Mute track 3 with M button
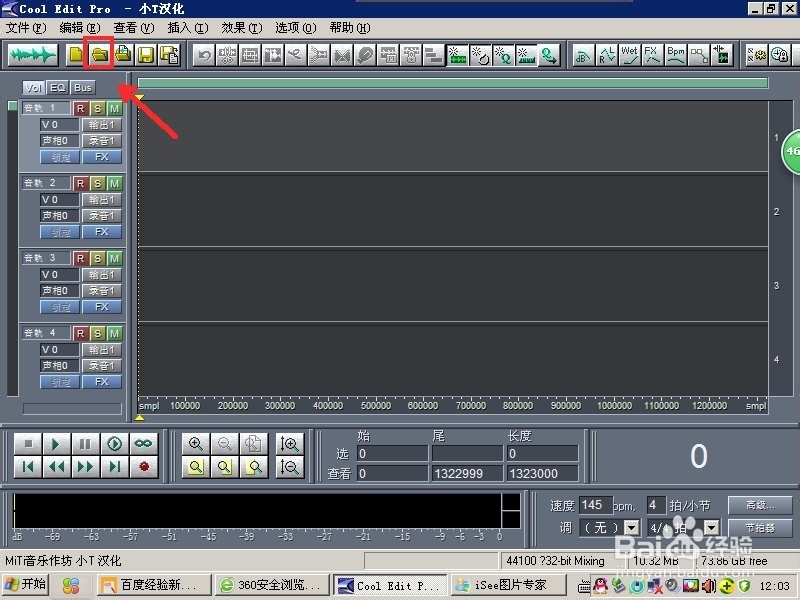Screen dimensions: 800x600 [114, 258]
